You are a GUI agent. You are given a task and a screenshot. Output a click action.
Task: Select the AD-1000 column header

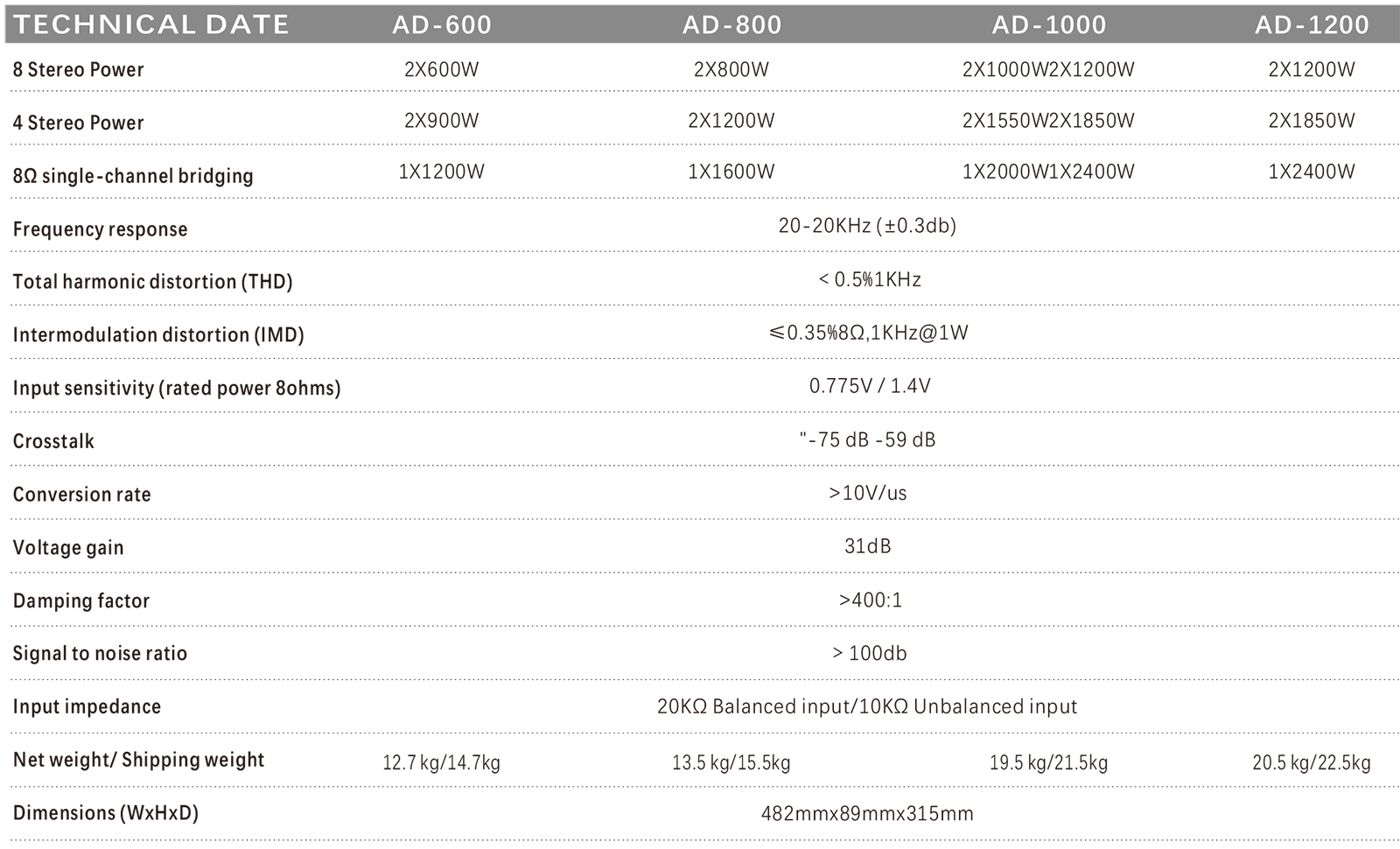pyautogui.click(x=1048, y=25)
